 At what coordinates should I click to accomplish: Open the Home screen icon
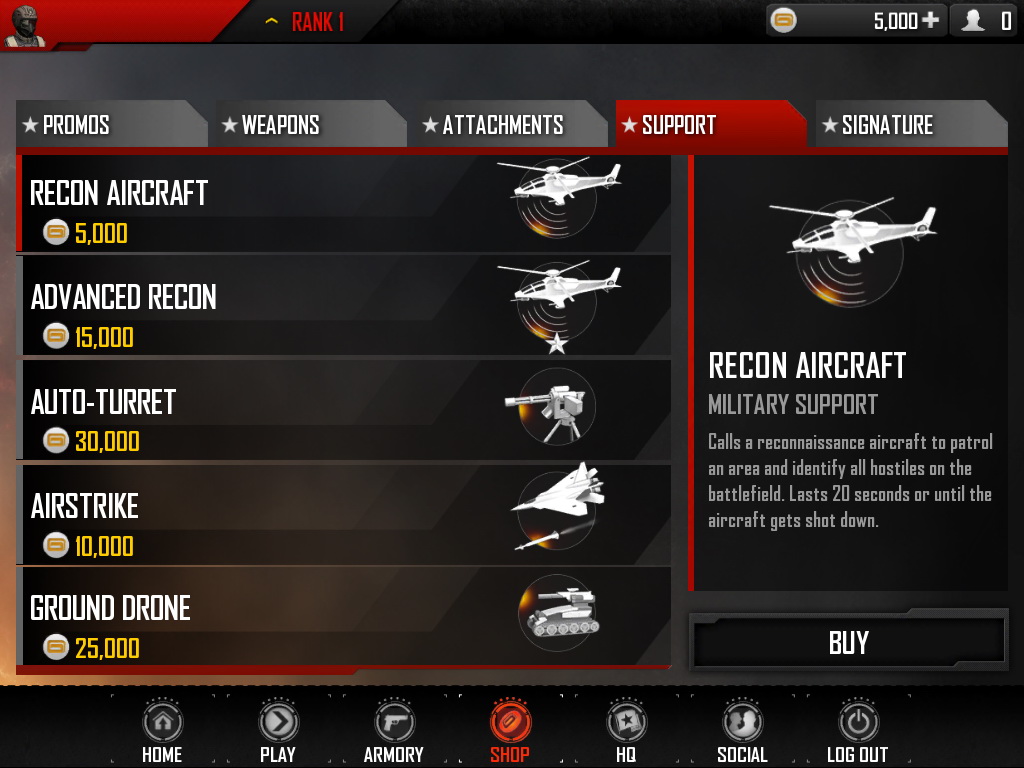pos(163,722)
